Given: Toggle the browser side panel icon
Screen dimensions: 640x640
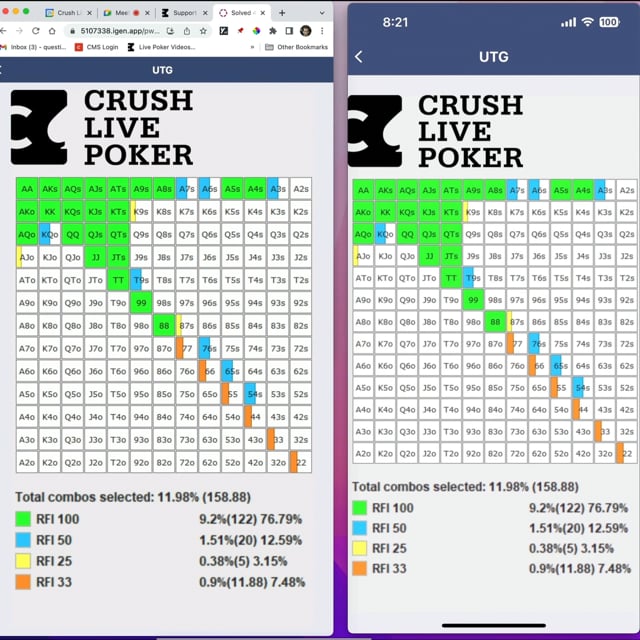Looking at the screenshot, I should click(289, 31).
